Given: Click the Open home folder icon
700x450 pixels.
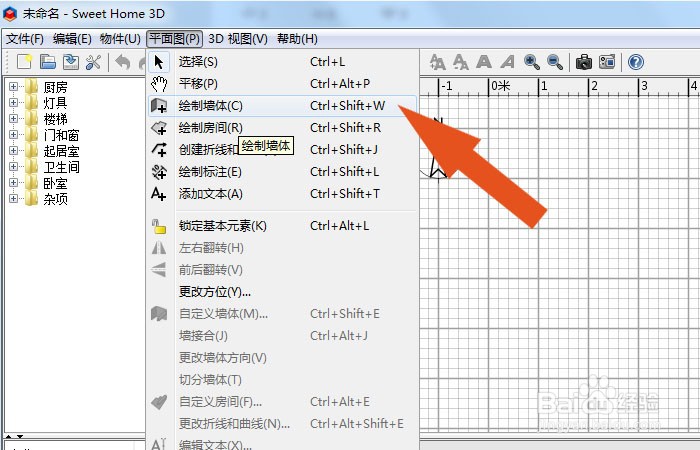Looking at the screenshot, I should [x=48, y=62].
